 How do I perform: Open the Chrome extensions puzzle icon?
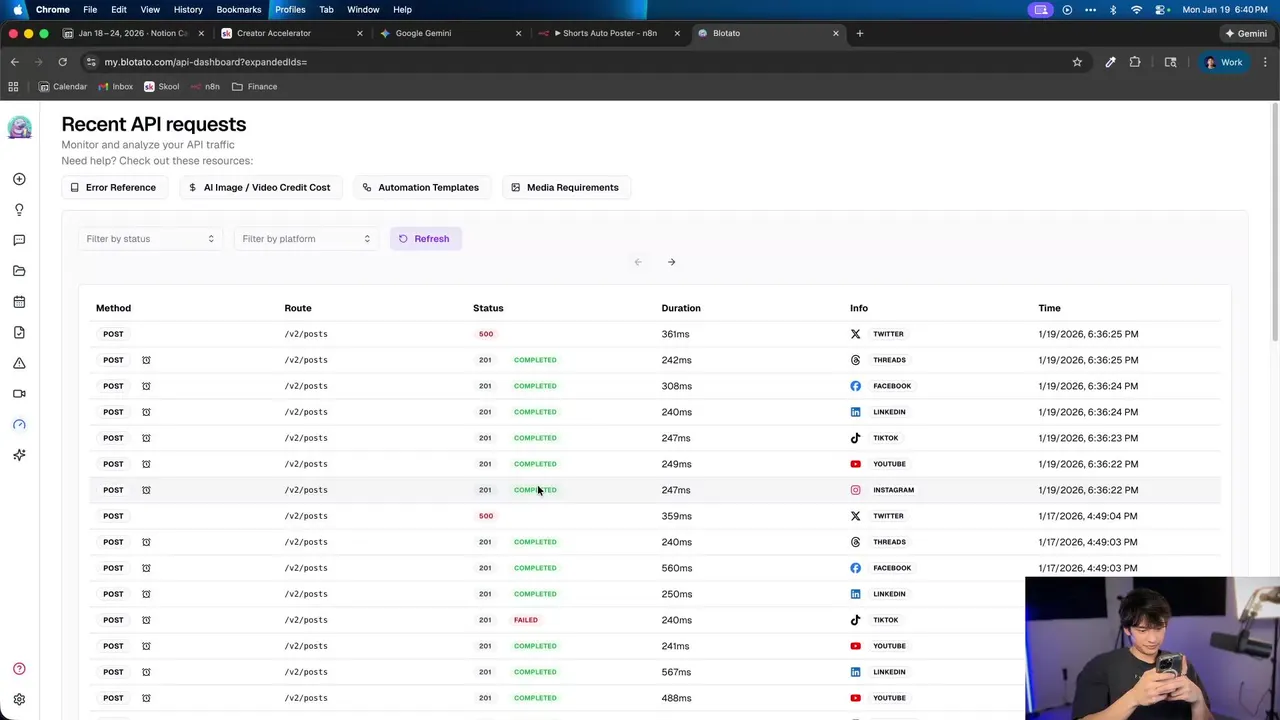pos(1135,62)
